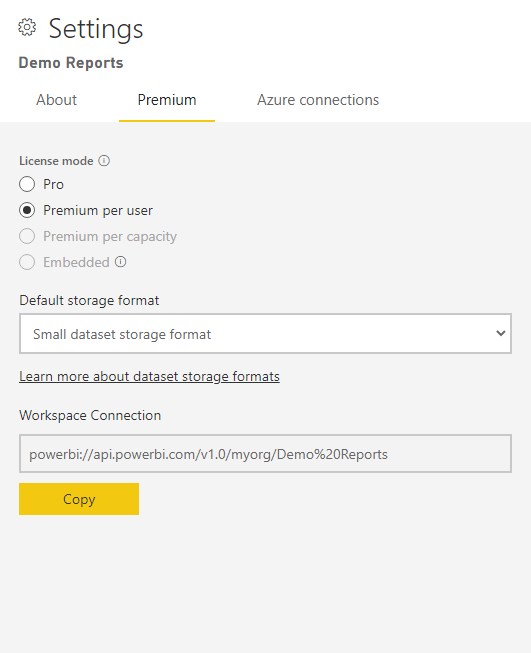Image resolution: width=531 pixels, height=653 pixels.
Task: Select the Premium per user option
Action: coord(27,210)
